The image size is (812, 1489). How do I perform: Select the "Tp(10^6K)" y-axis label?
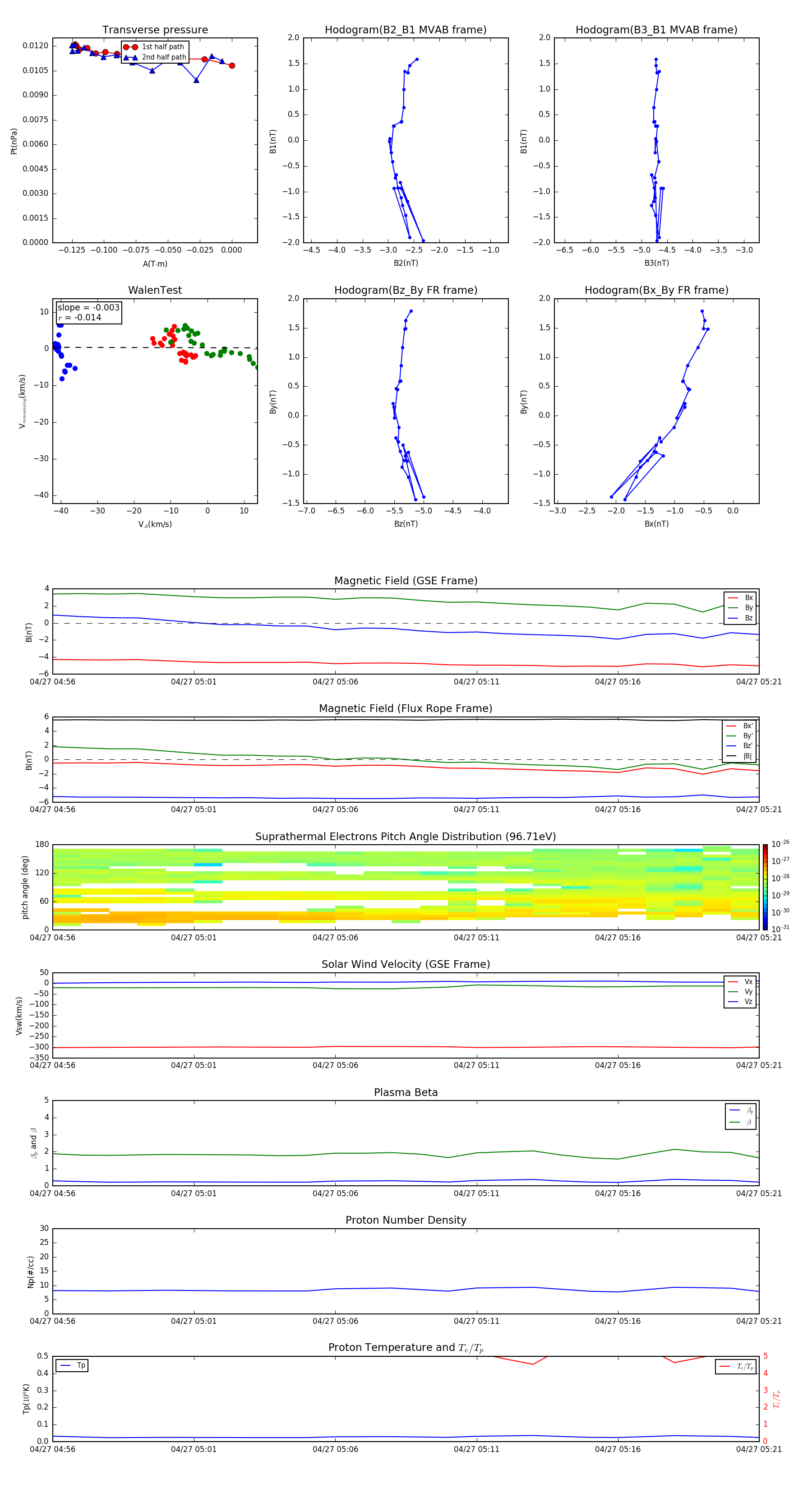tap(26, 1399)
